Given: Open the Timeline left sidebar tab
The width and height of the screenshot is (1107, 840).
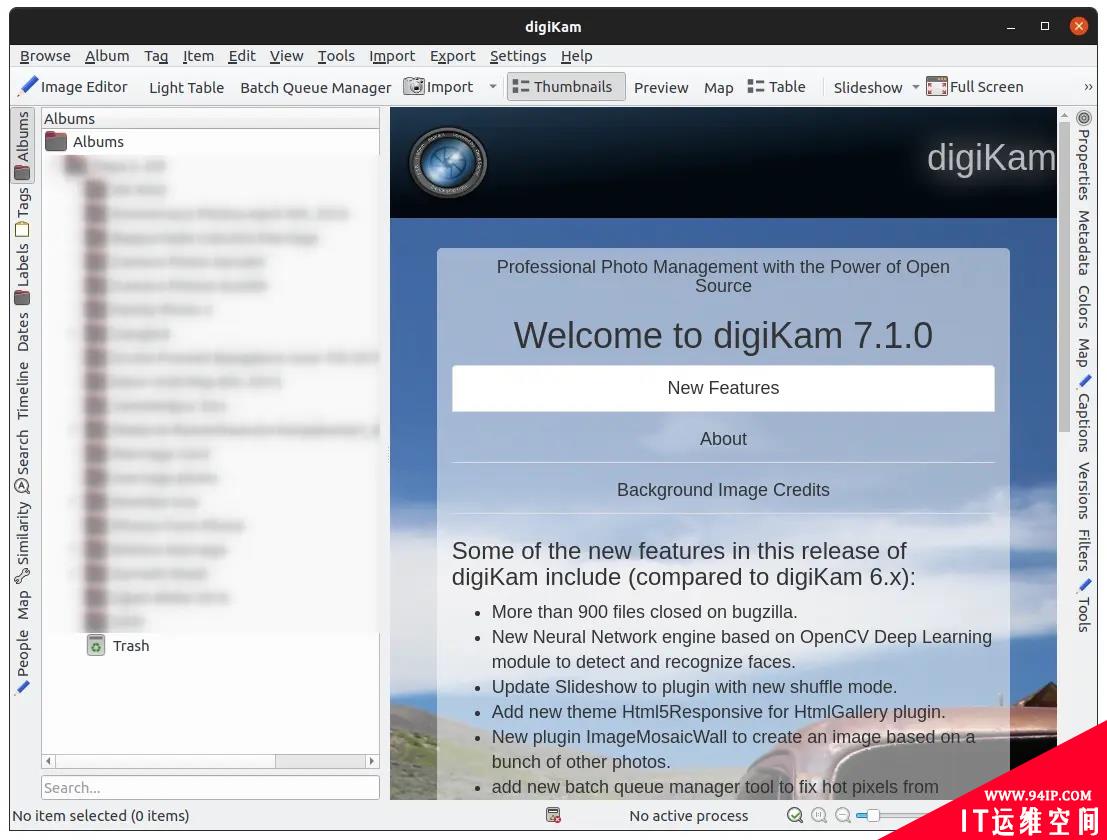Looking at the screenshot, I should click(23, 391).
